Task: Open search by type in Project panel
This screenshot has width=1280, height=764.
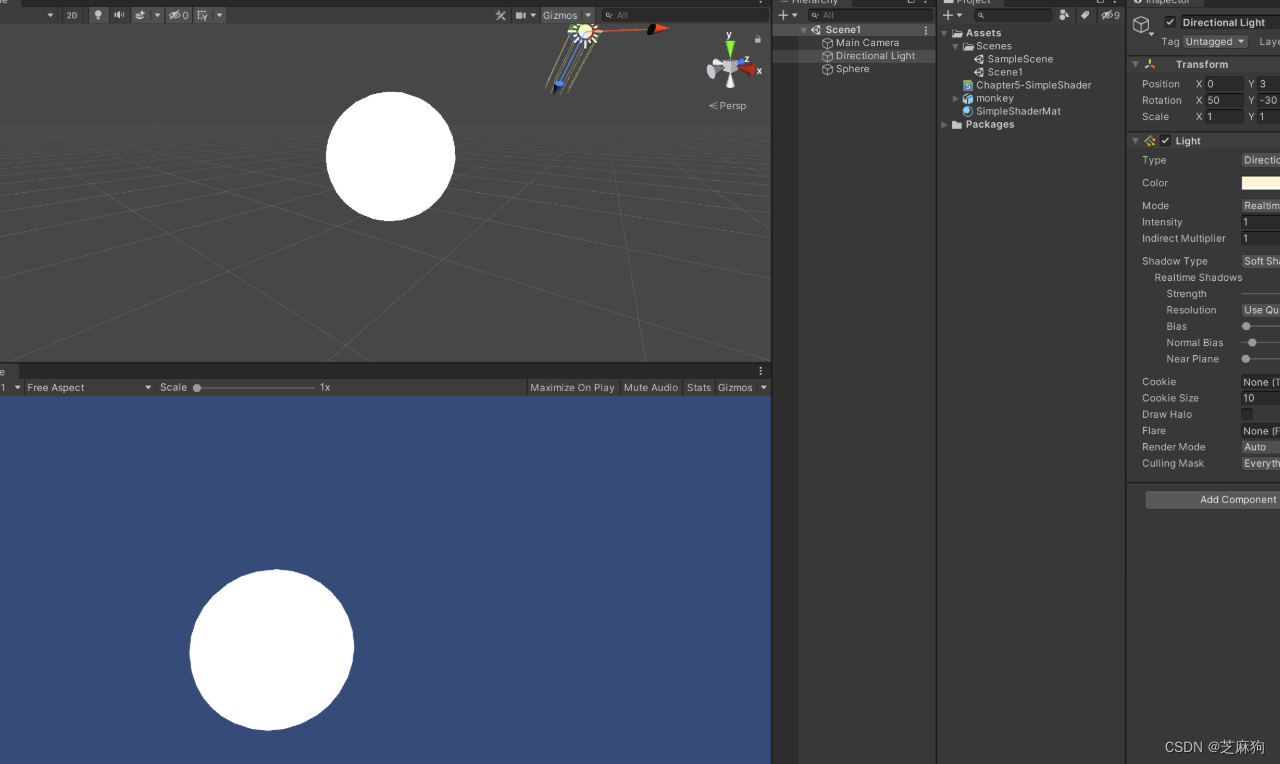Action: click(1065, 15)
